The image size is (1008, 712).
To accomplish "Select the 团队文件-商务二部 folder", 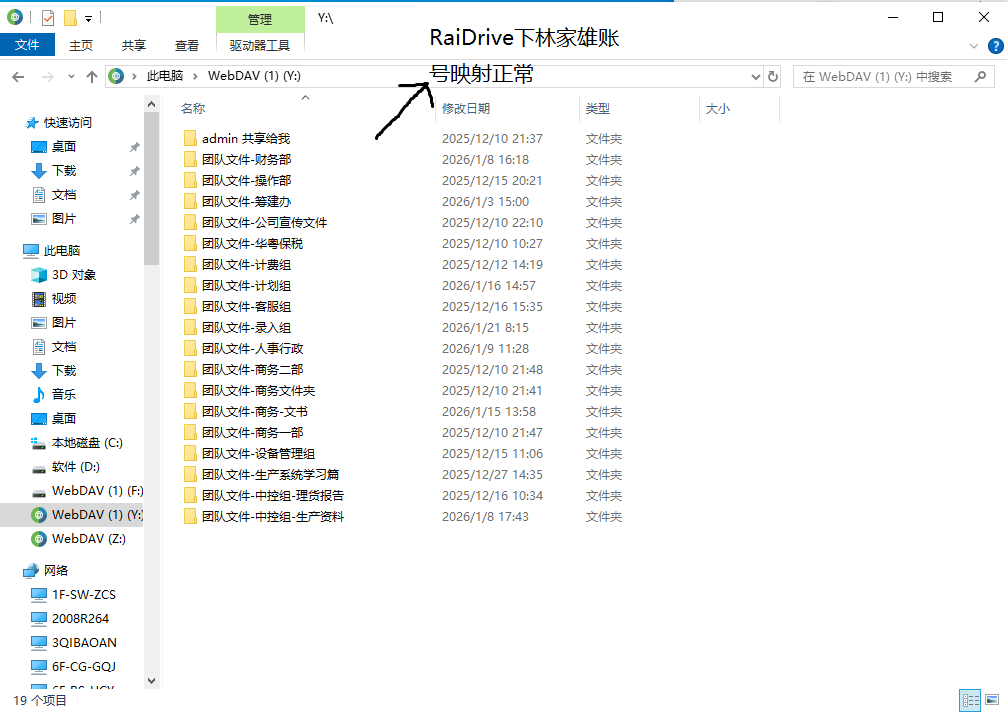I will [252, 369].
